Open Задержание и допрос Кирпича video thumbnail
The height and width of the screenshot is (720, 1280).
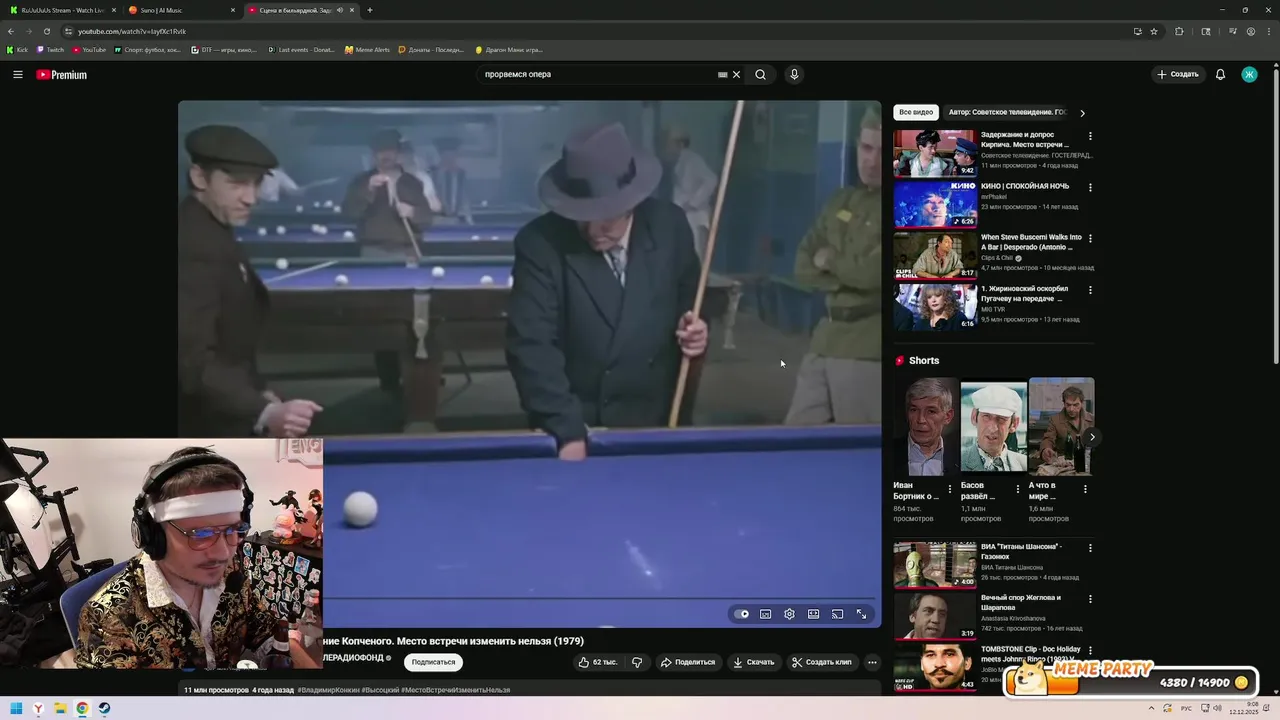[935, 153]
